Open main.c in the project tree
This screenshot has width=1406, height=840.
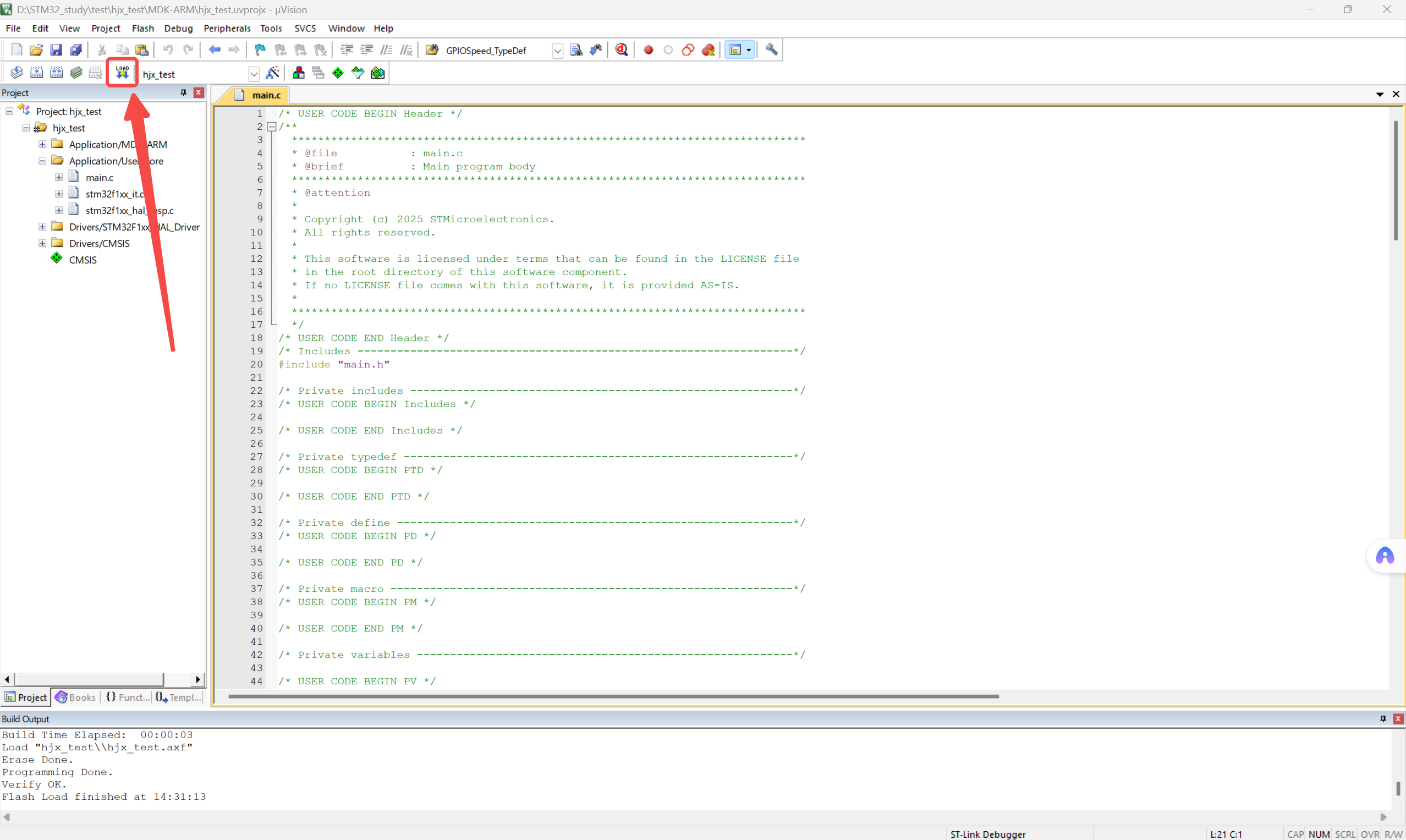(99, 178)
